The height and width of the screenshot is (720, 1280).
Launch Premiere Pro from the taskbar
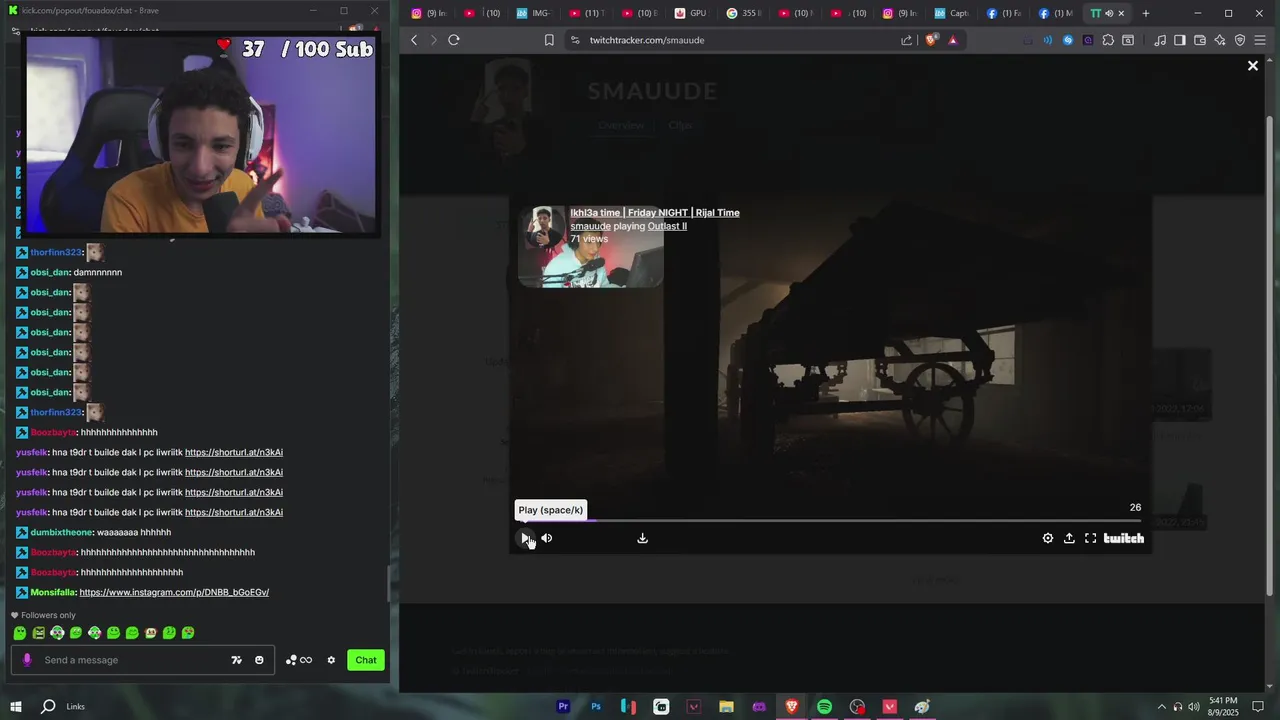563,707
